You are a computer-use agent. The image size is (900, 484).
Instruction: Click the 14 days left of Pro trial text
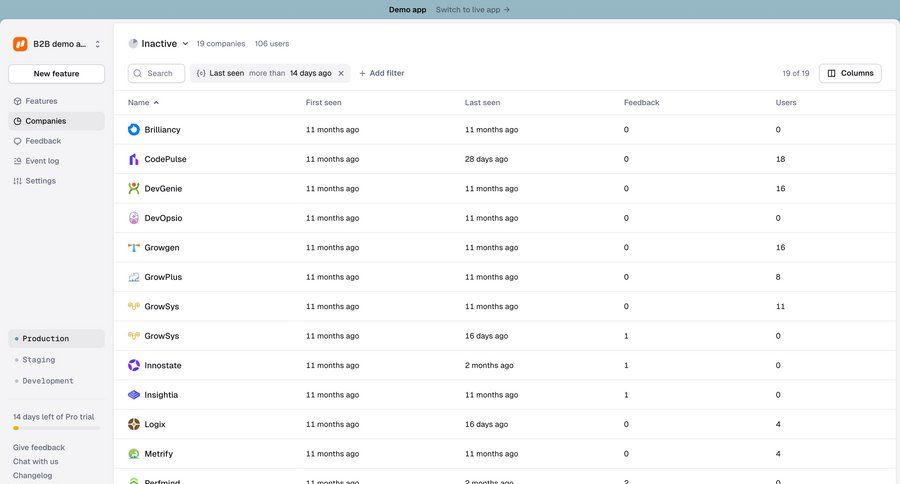(53, 417)
